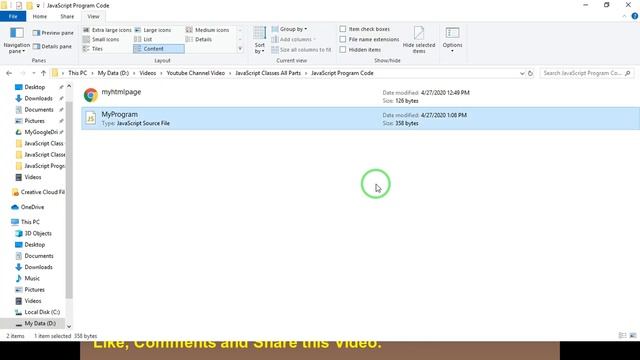Image resolution: width=640 pixels, height=360 pixels.
Task: Click JavaScript Classes All Parts breadcrumb
Action: tap(268, 73)
